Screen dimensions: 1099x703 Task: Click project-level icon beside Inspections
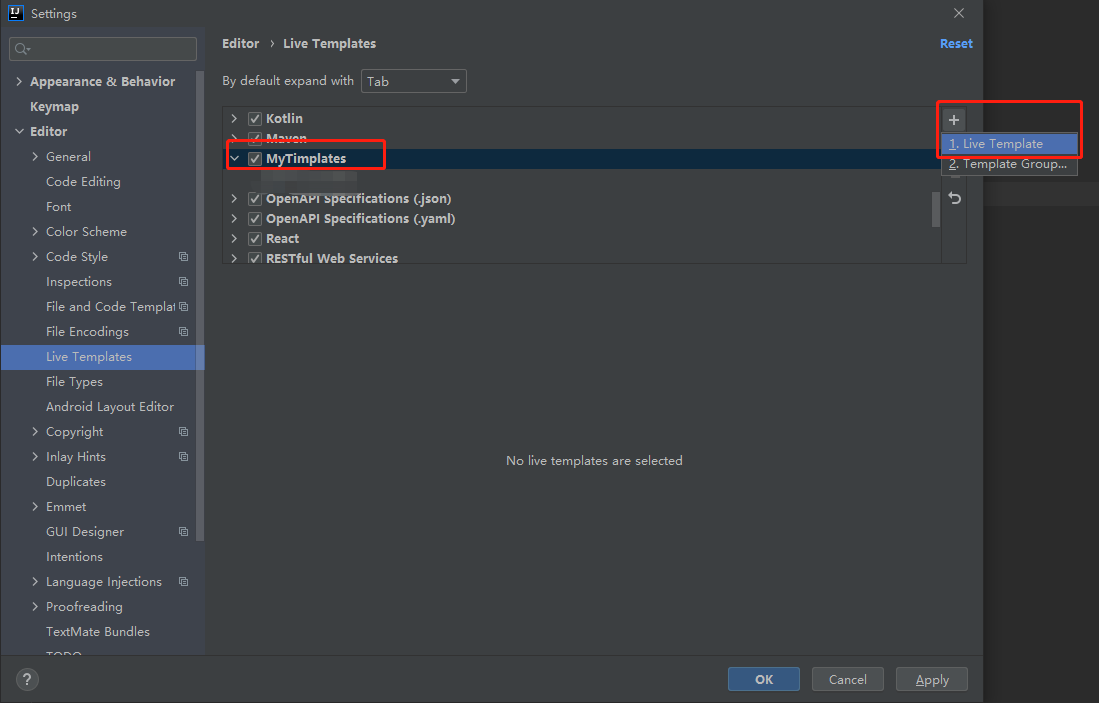[x=184, y=282]
